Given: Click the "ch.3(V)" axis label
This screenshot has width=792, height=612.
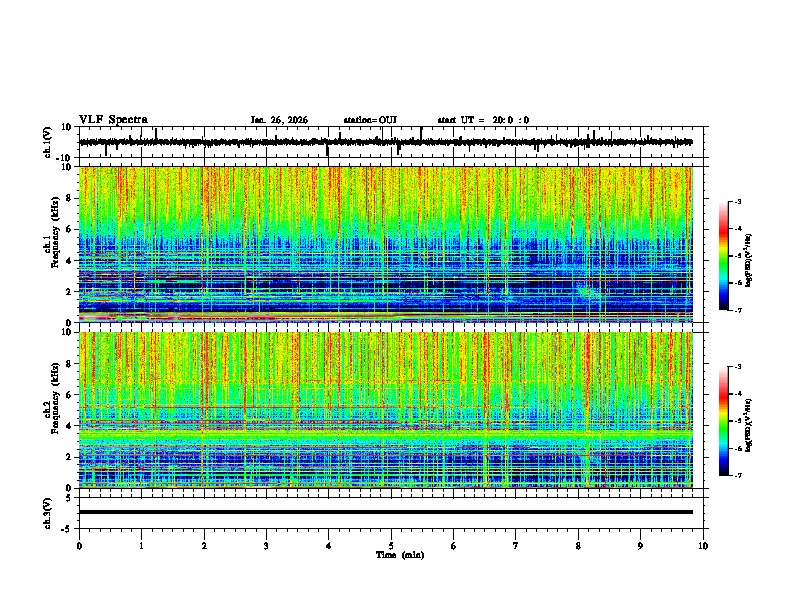Looking at the screenshot, I should 48,513.
